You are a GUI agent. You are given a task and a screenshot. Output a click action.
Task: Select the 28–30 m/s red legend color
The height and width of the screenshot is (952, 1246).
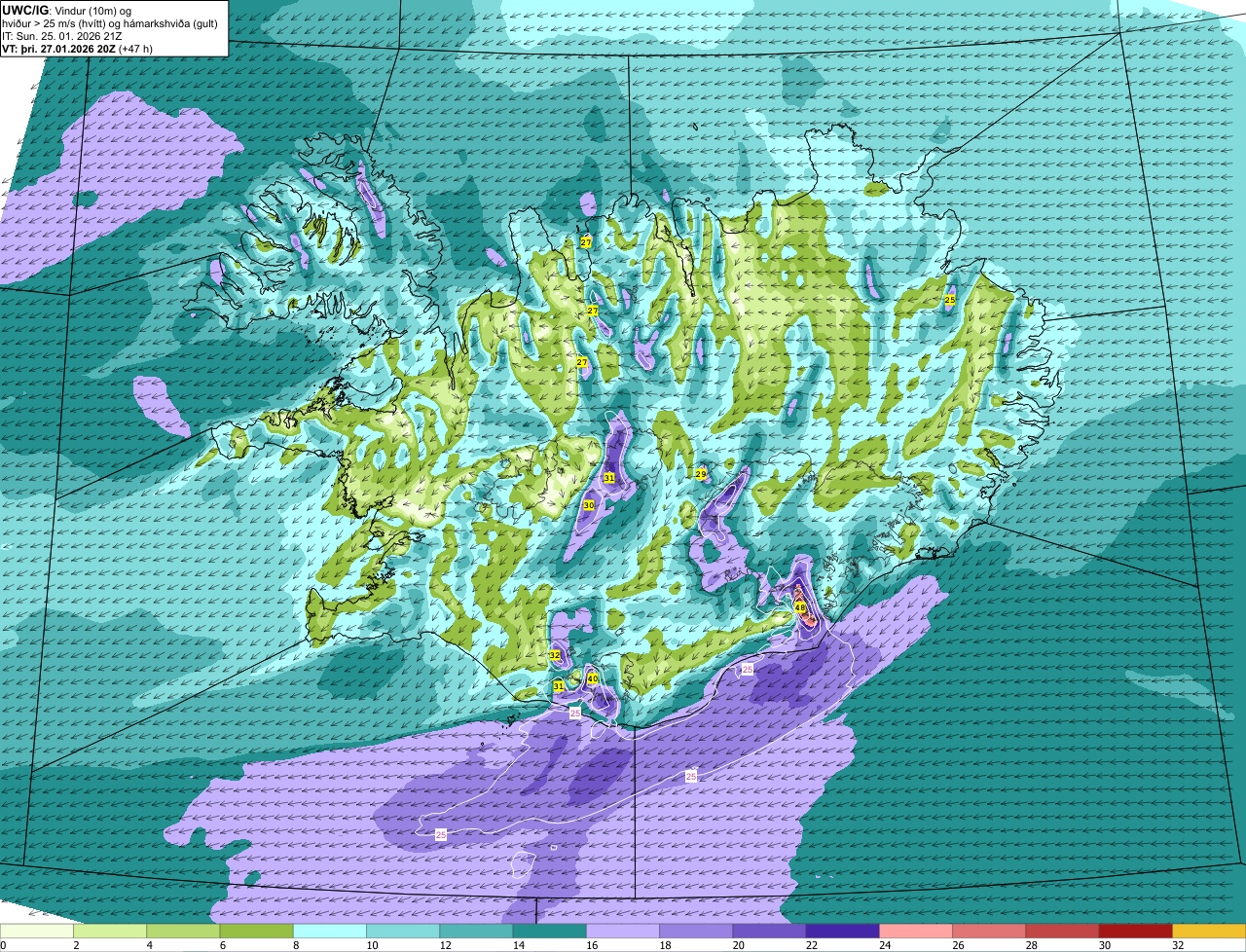pyautogui.click(x=1063, y=931)
